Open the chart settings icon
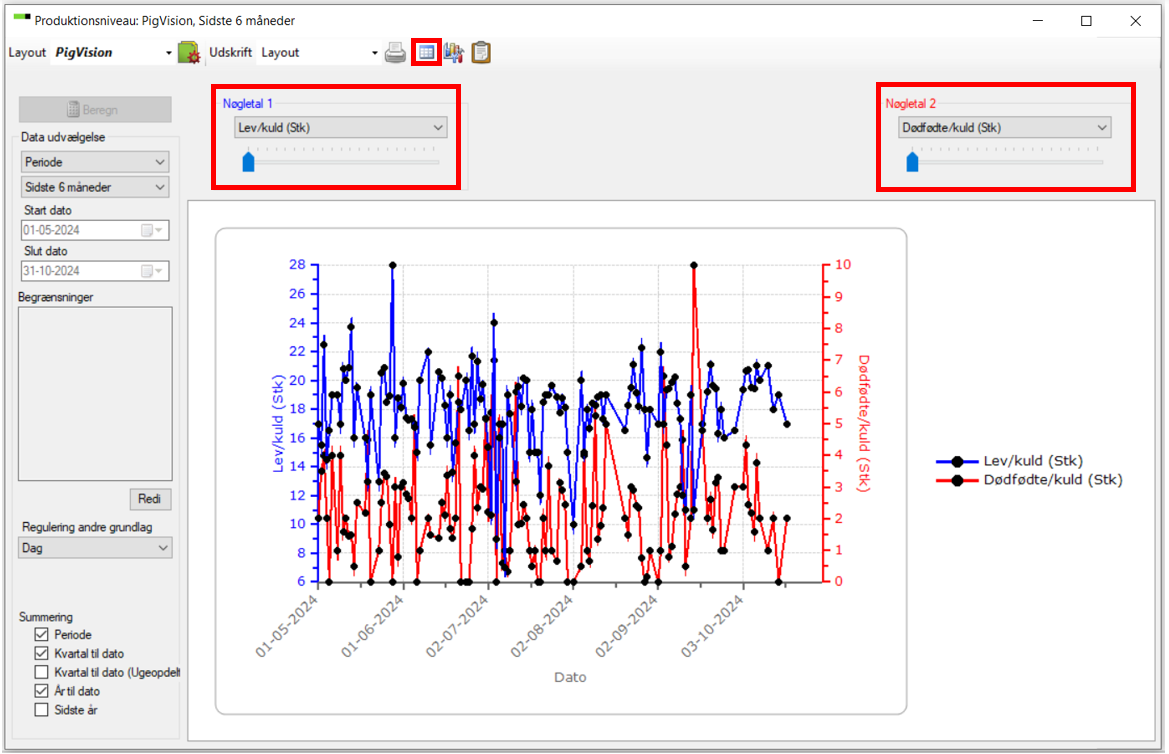1169x754 pixels. (453, 53)
